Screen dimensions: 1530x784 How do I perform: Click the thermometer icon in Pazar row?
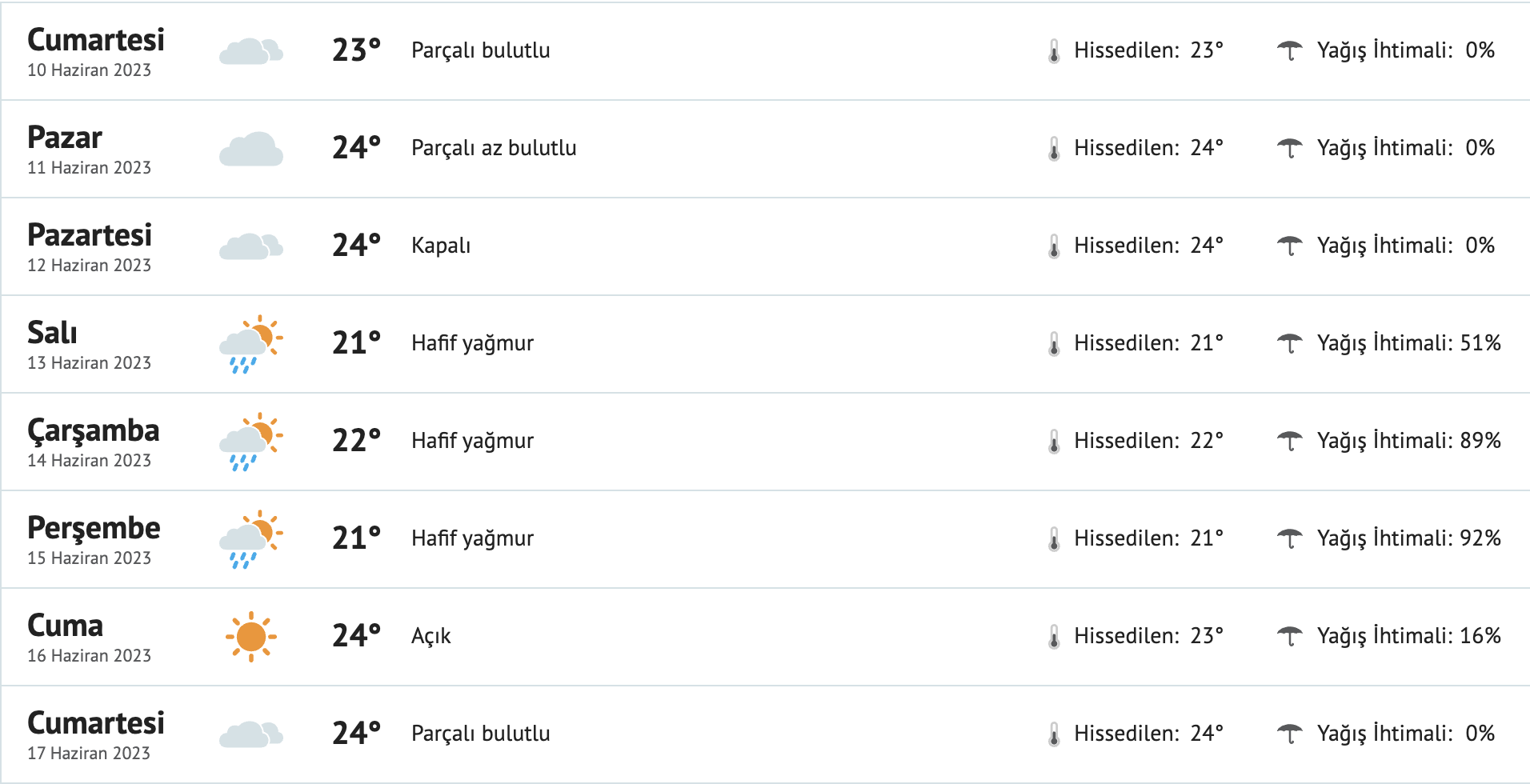(x=1054, y=149)
